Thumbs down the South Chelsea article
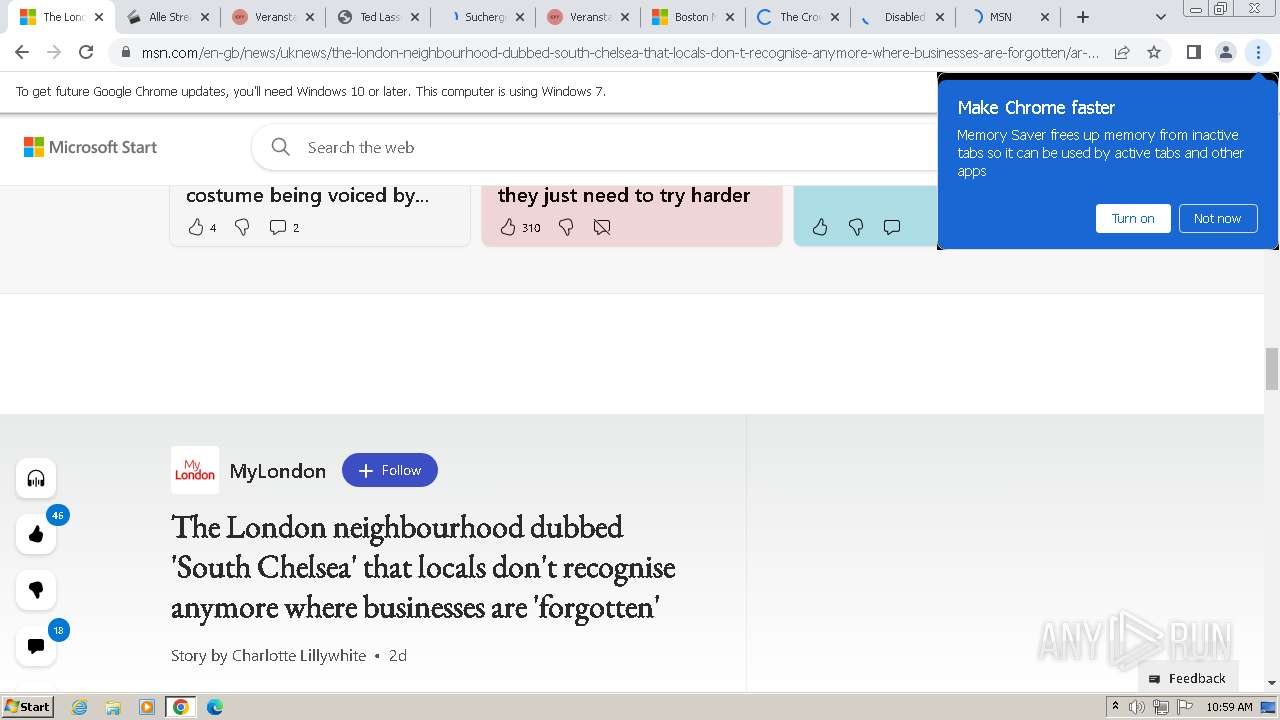1280x720 pixels. 36,590
